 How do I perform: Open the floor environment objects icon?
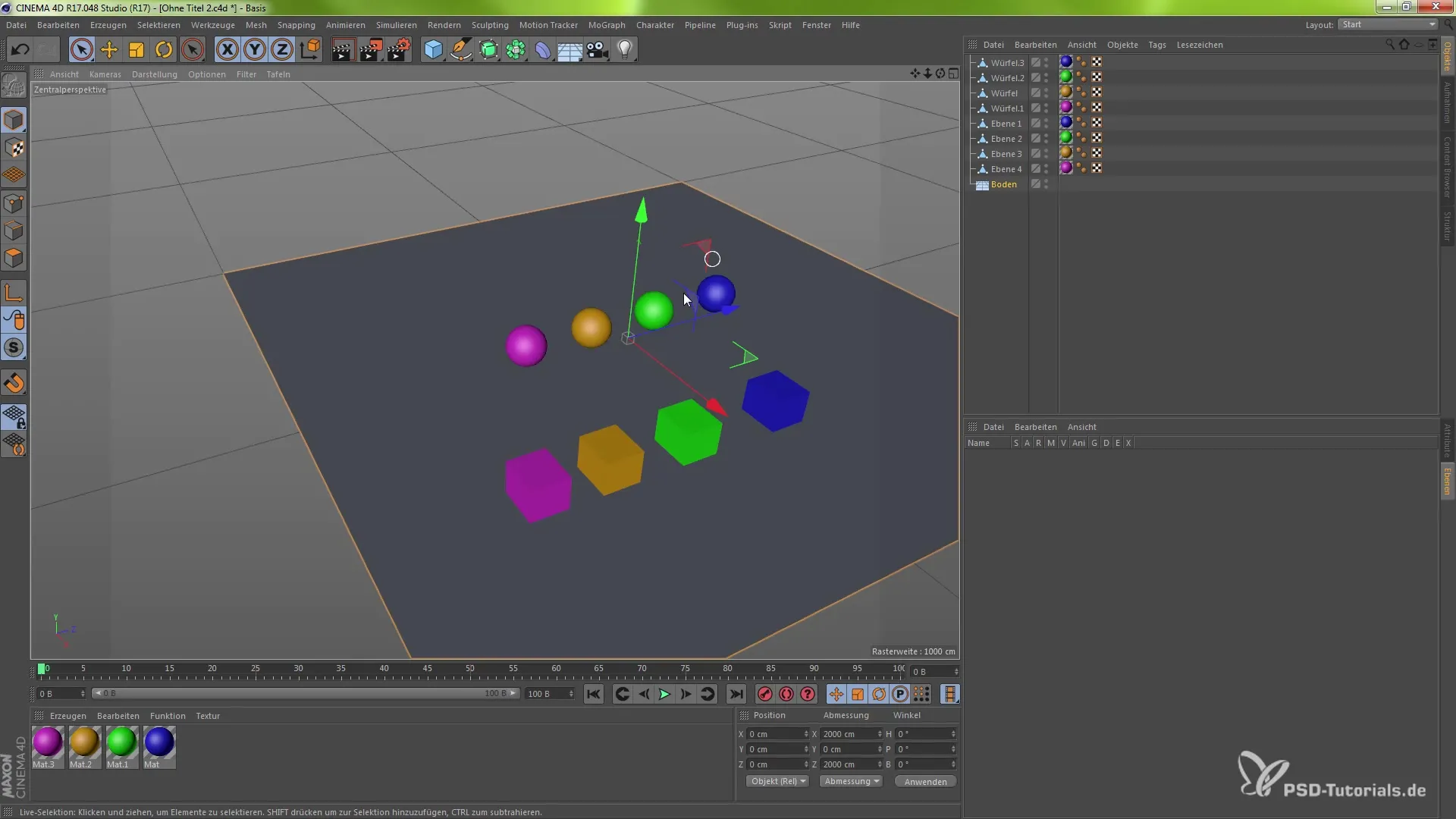570,50
